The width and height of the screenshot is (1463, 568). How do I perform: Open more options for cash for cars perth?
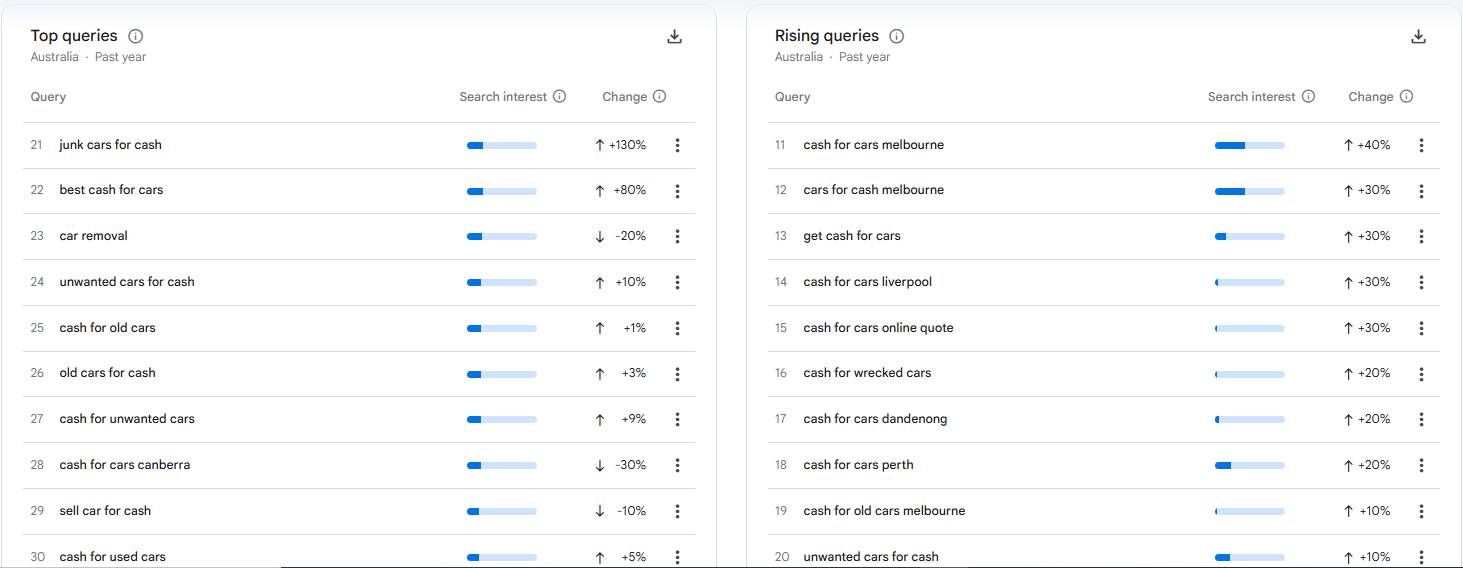coord(1421,465)
